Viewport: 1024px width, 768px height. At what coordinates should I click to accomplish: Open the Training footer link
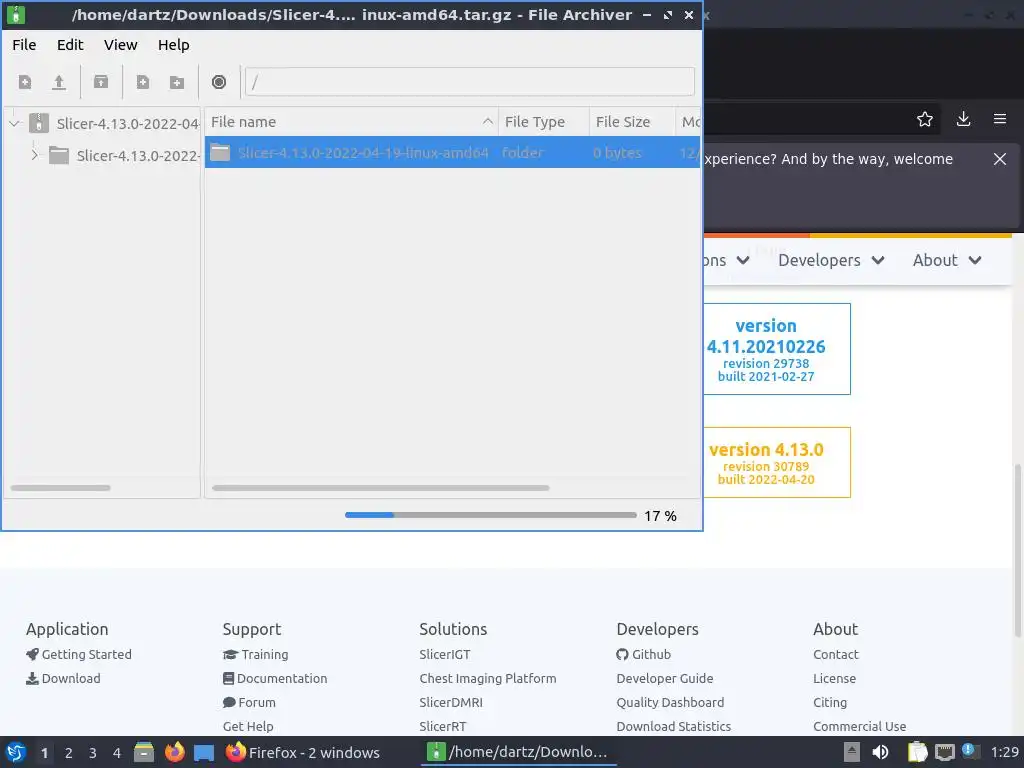pyautogui.click(x=255, y=654)
